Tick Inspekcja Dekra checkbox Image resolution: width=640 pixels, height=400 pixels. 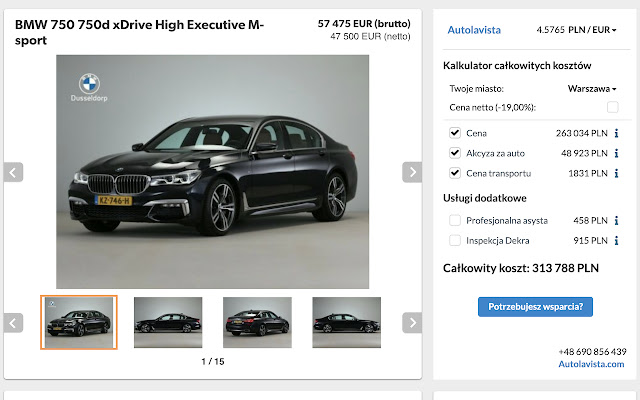[x=455, y=240]
